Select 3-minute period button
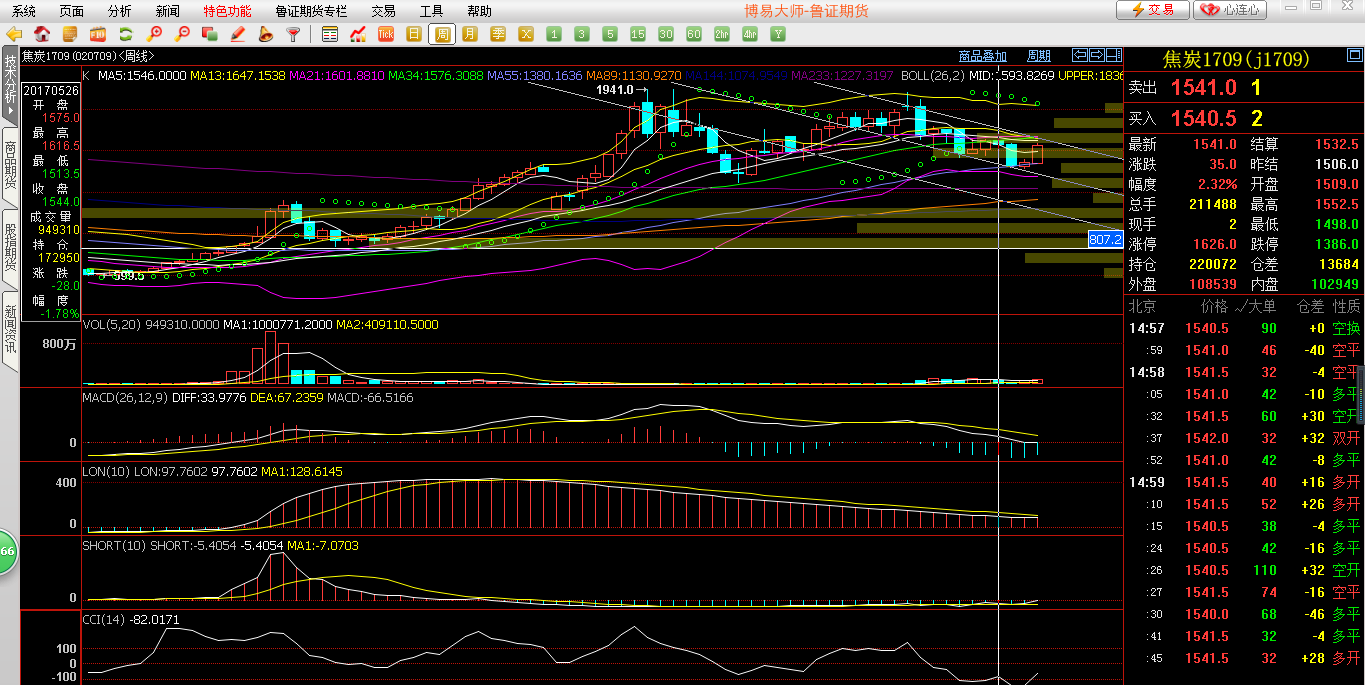 (x=582, y=34)
